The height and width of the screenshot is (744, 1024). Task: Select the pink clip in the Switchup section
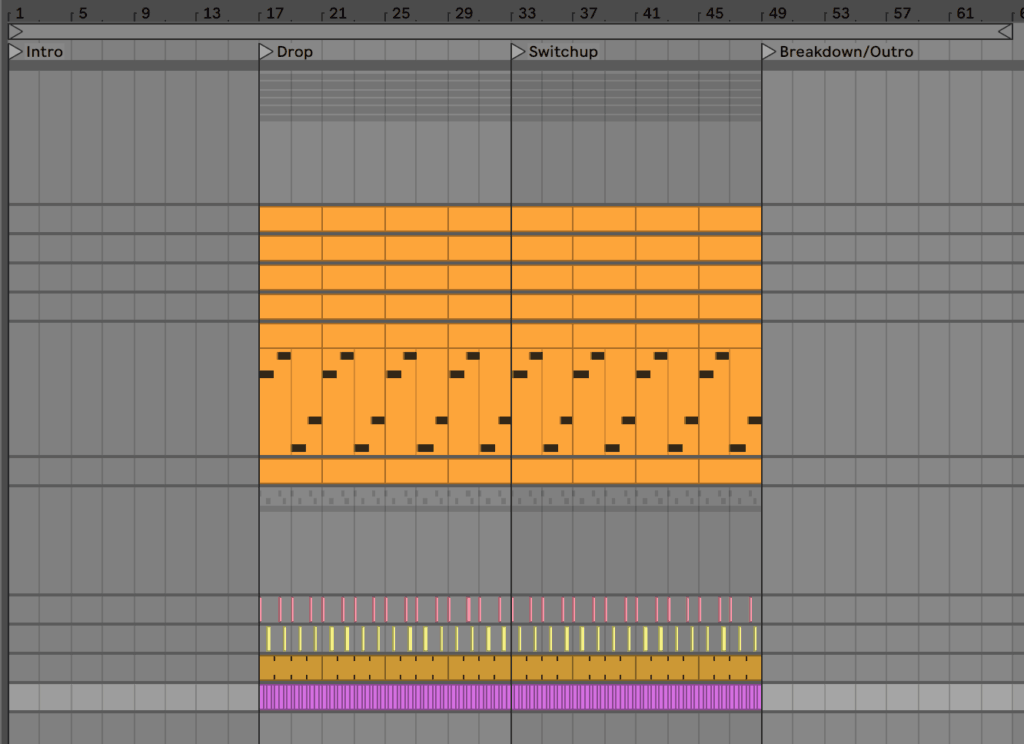tap(636, 609)
